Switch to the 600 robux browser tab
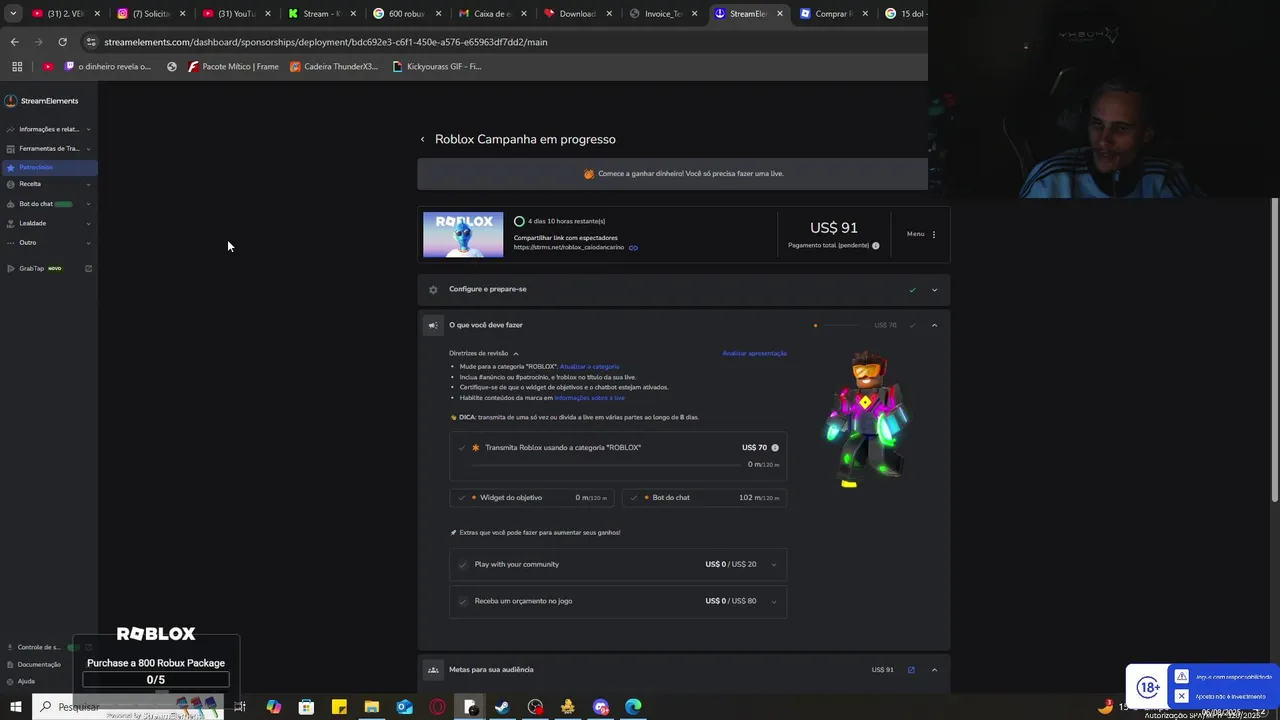Image resolution: width=1280 pixels, height=720 pixels. (407, 14)
